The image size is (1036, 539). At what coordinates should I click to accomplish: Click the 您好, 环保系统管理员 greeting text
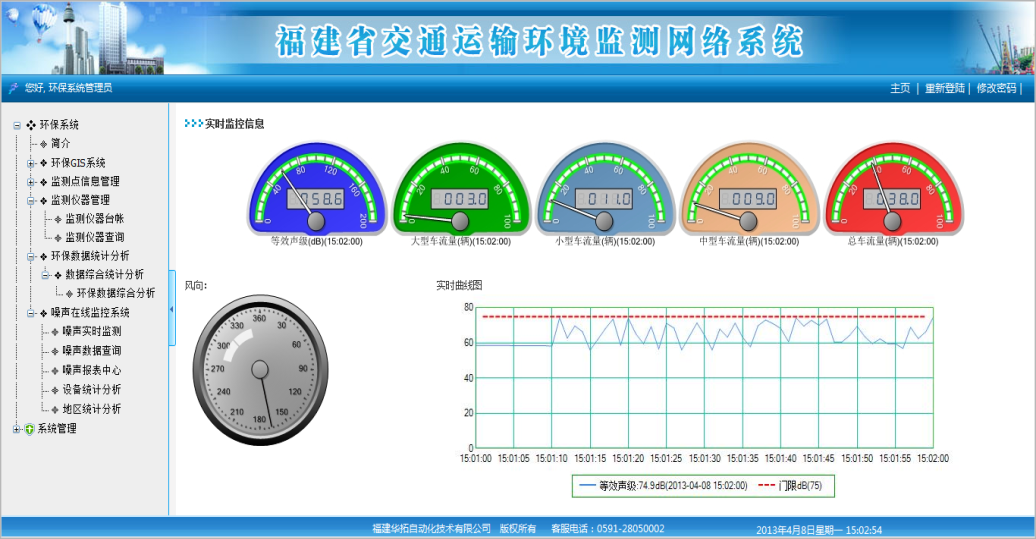tap(69, 88)
